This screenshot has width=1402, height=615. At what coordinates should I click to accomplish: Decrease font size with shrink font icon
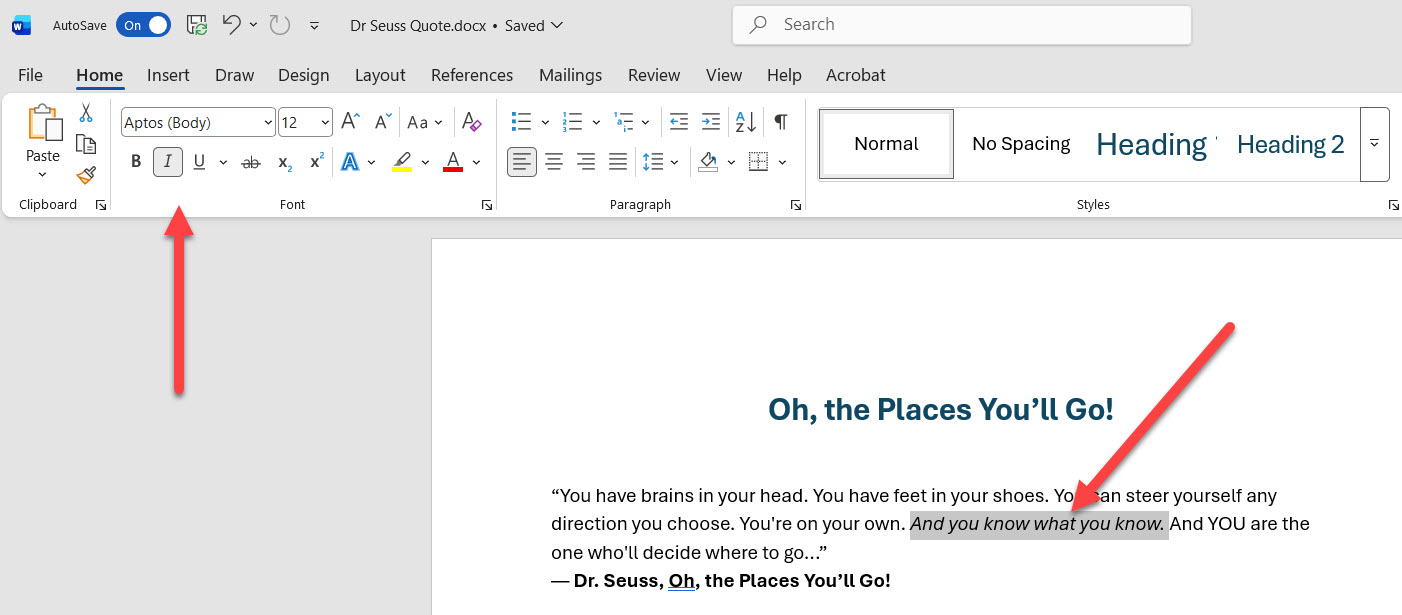click(x=383, y=122)
